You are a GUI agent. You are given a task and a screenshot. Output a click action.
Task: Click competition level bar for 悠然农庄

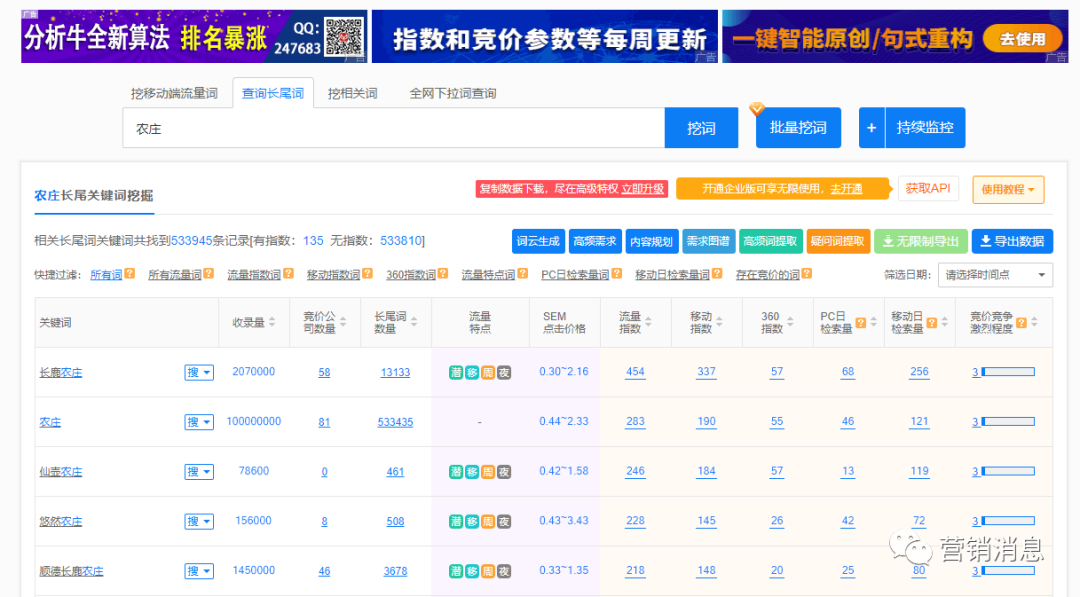(x=1008, y=521)
